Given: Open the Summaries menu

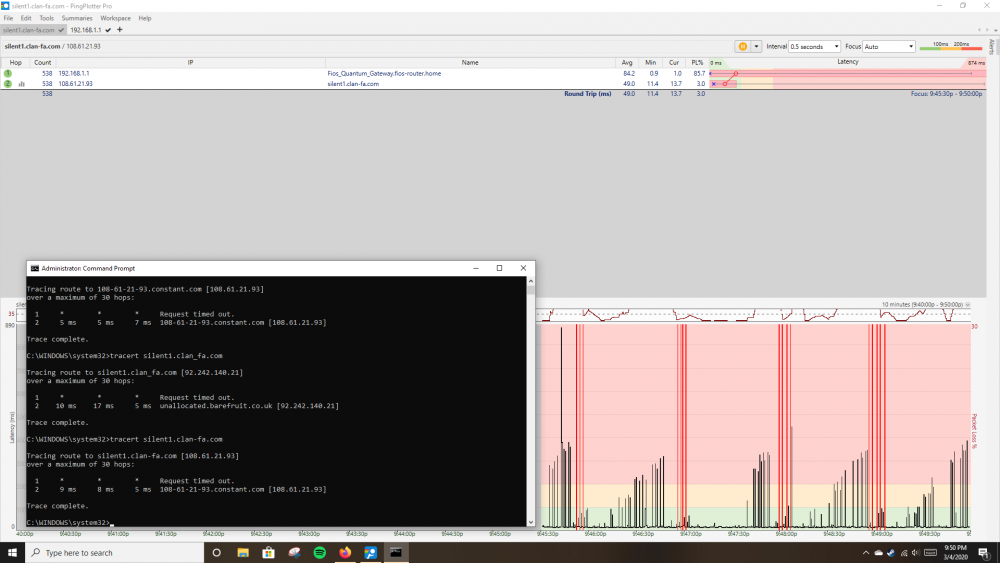Looking at the screenshot, I should [x=77, y=18].
